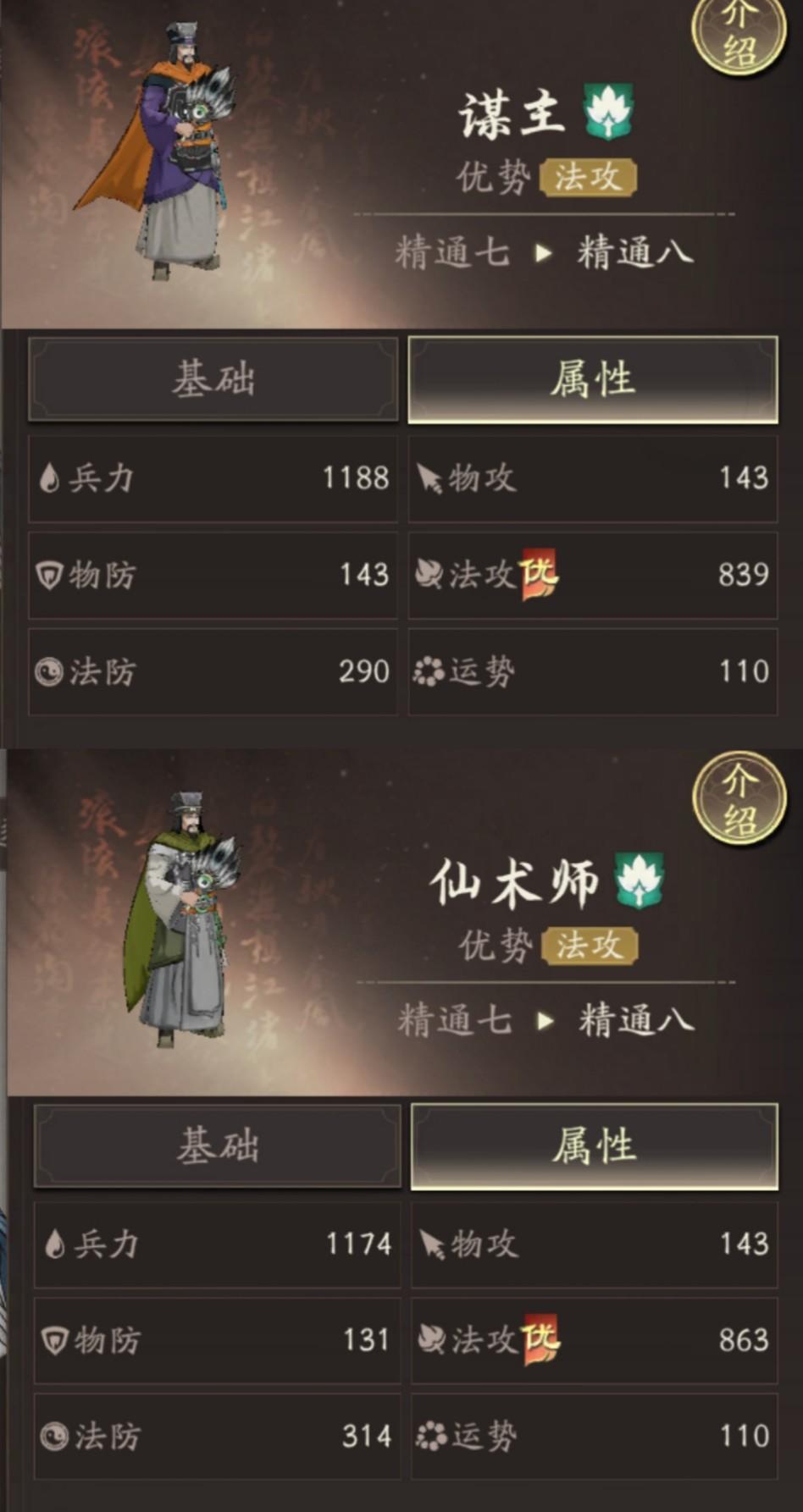
Task: Click the 物攻 arrow icon in 谋主 stats
Action: point(429,479)
